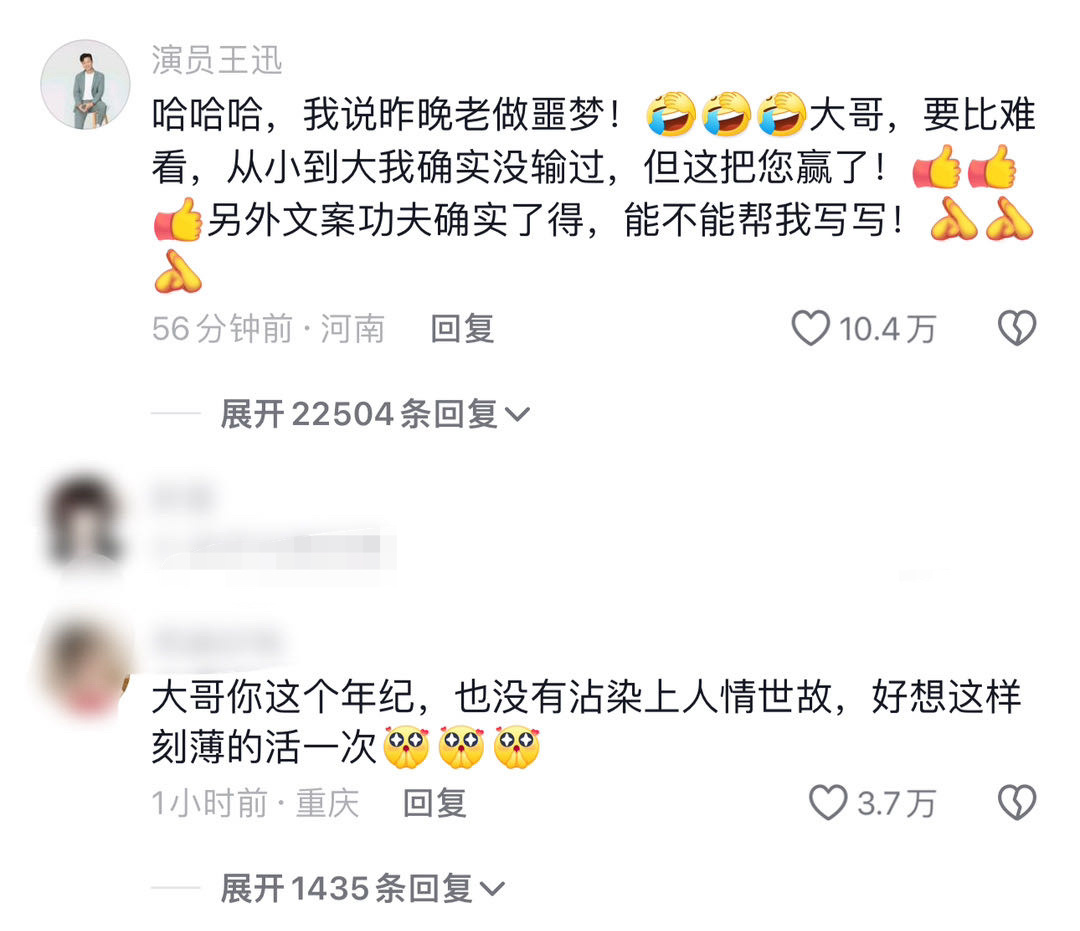This screenshot has height=931, width=1080.
Task: Open avatar of the 重庆 commenter
Action: pos(85,666)
